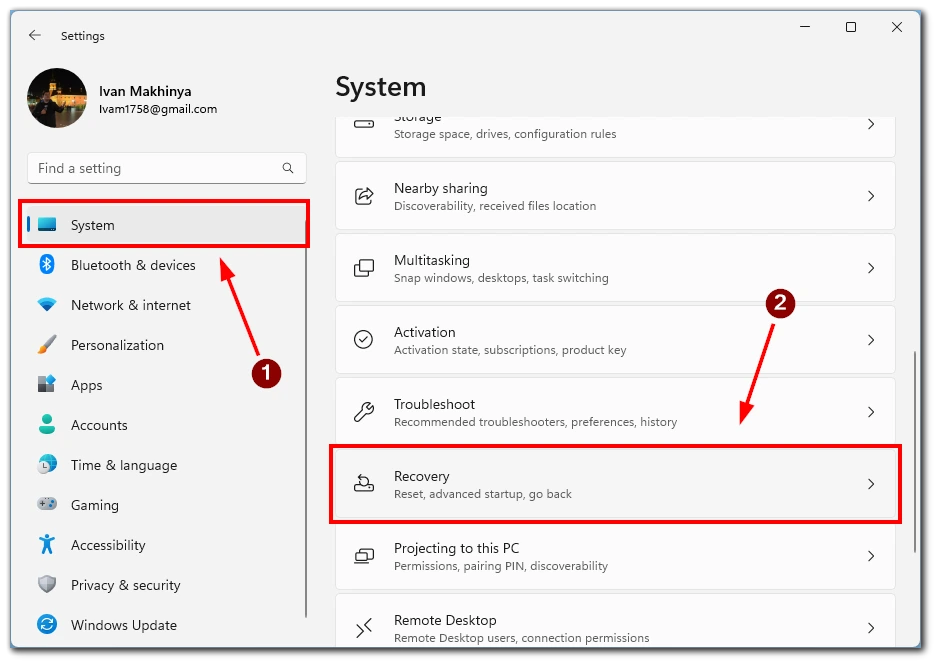Click the user profile picture
This screenshot has height=666, width=939.
(57, 98)
